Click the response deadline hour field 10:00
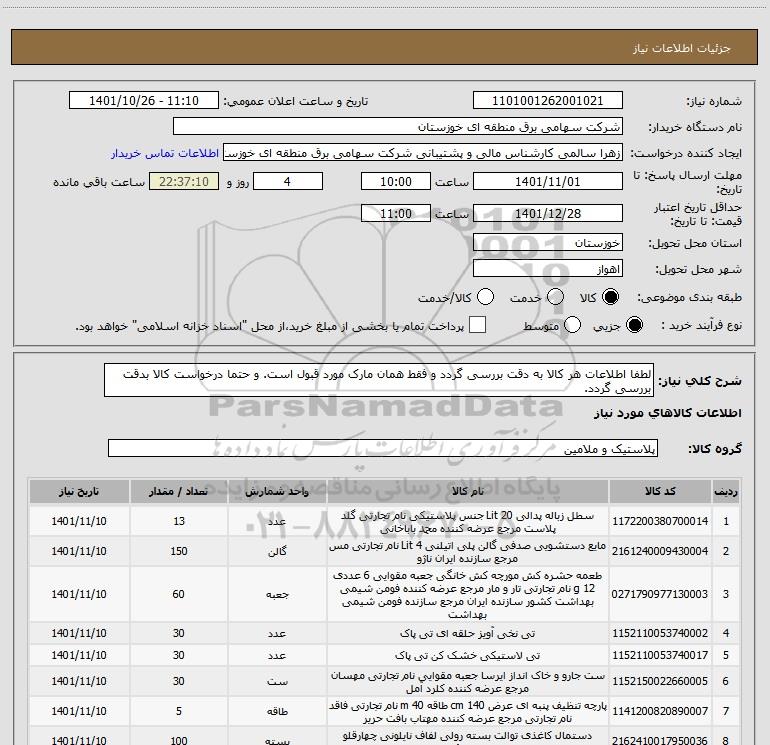The height and width of the screenshot is (745, 770). [x=397, y=182]
